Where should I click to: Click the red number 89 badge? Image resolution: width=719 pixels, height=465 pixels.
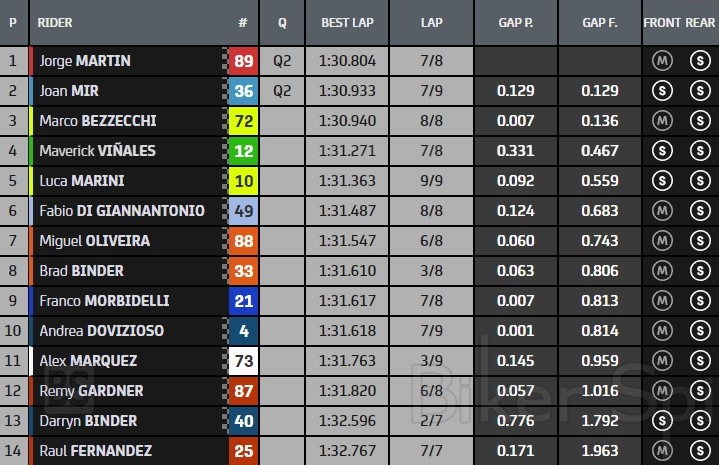click(x=243, y=61)
